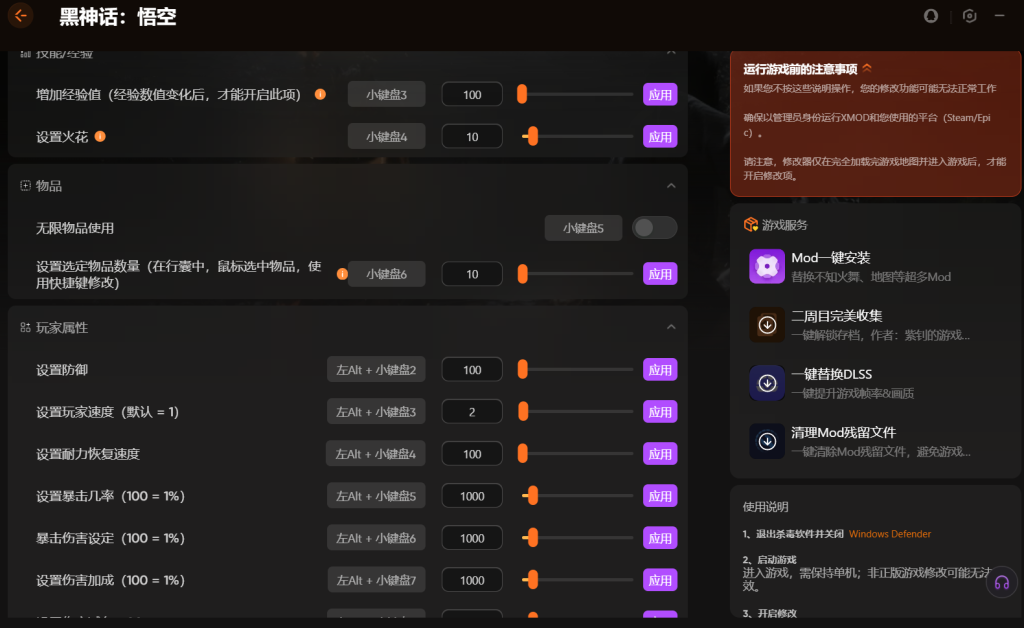Viewport: 1024px width, 628px height.
Task: Change the 小键盘6 hotkey for 设置选定物品数量
Action: coord(387,274)
